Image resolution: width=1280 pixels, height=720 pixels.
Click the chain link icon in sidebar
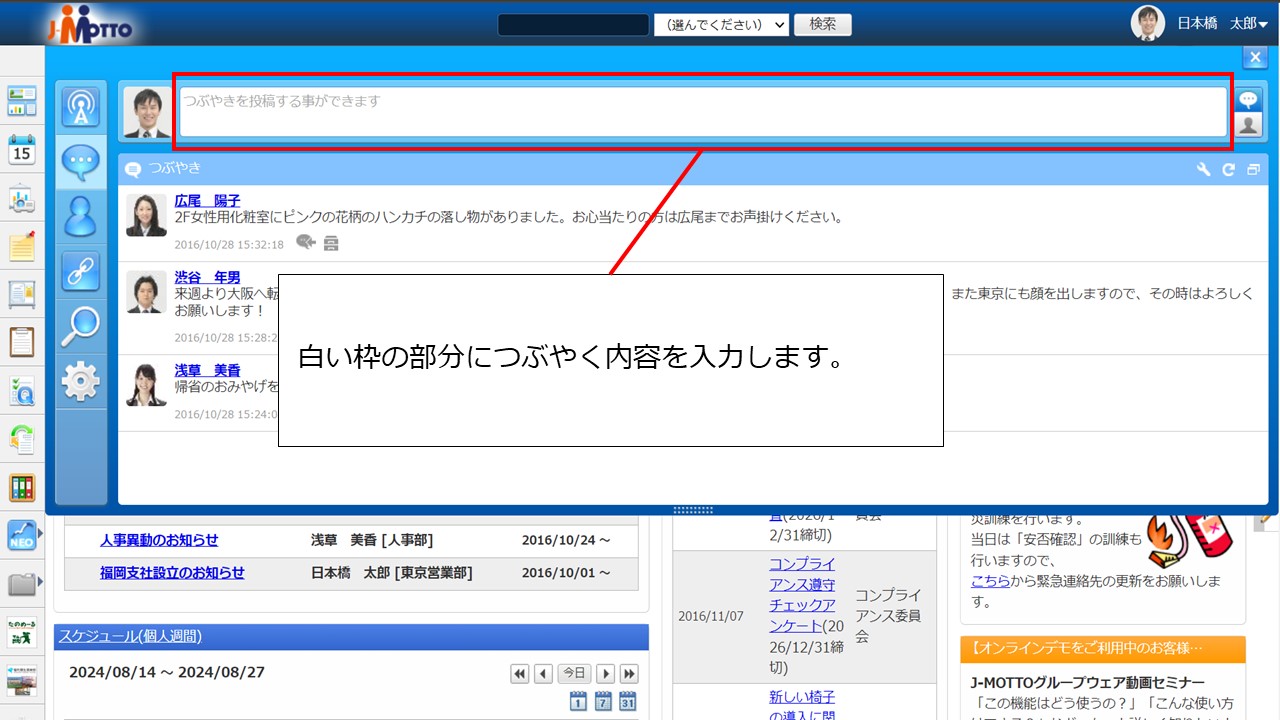81,271
